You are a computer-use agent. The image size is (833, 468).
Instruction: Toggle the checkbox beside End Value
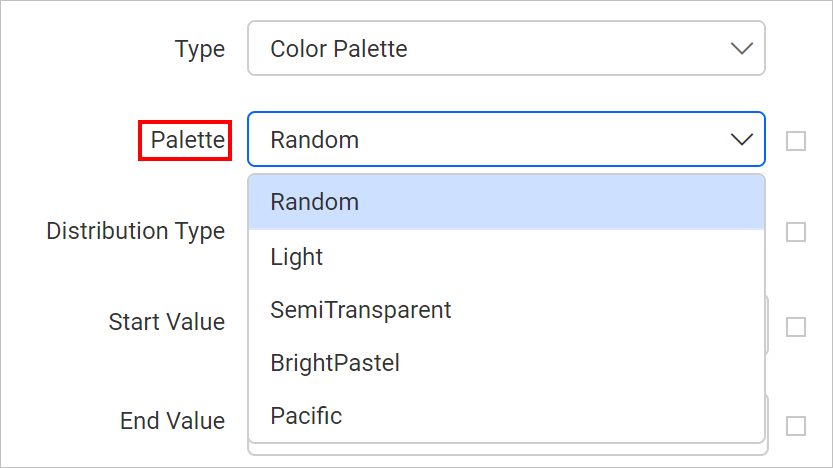tap(796, 426)
